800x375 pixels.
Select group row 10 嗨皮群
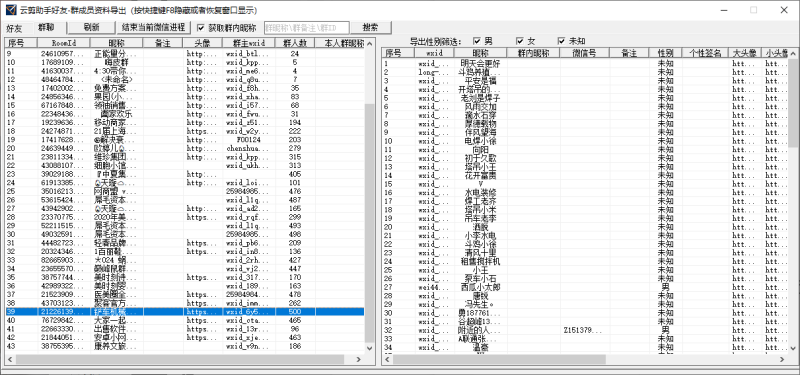click(185, 62)
